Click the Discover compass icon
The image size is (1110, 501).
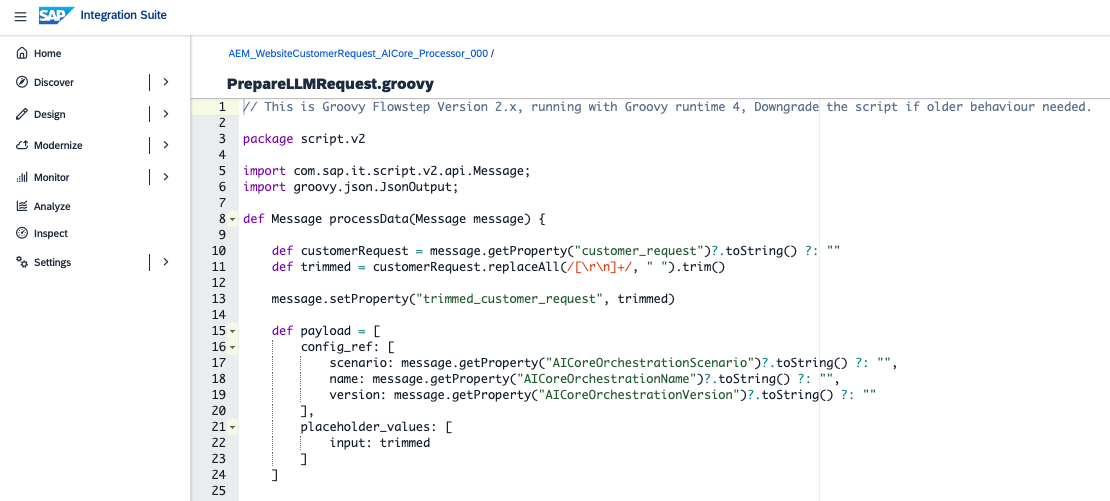pyautogui.click(x=22, y=82)
